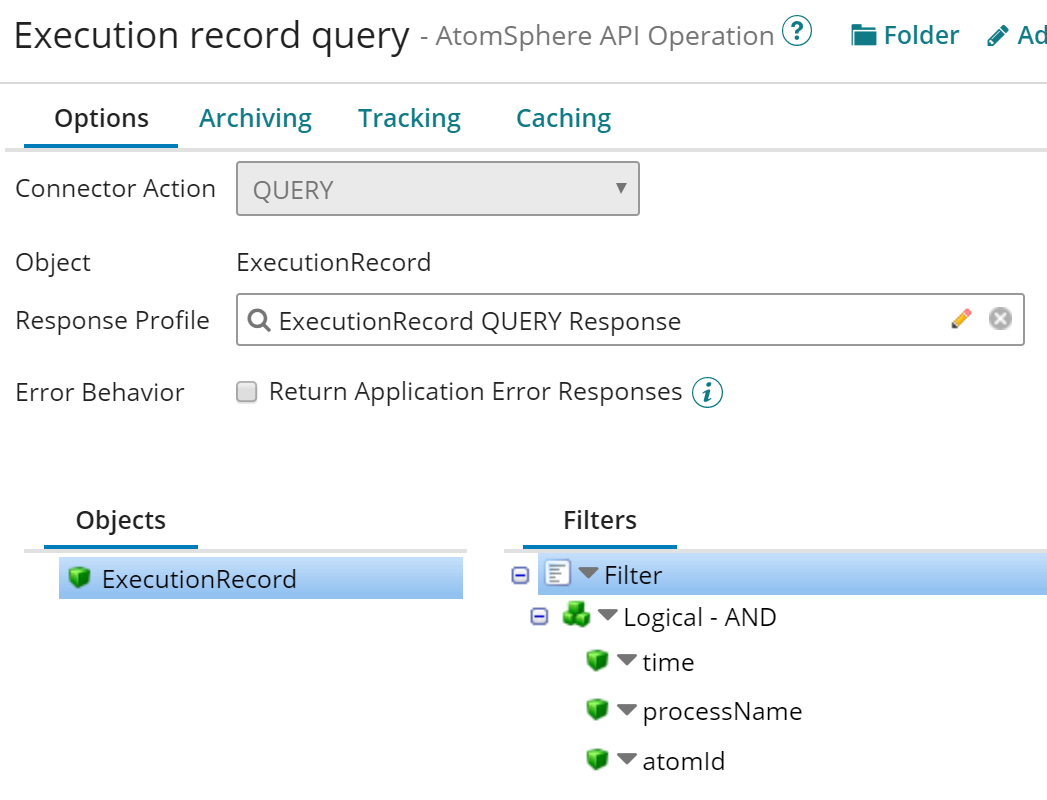Click the Filter document icon
This screenshot has width=1047, height=800.
pyautogui.click(x=558, y=574)
